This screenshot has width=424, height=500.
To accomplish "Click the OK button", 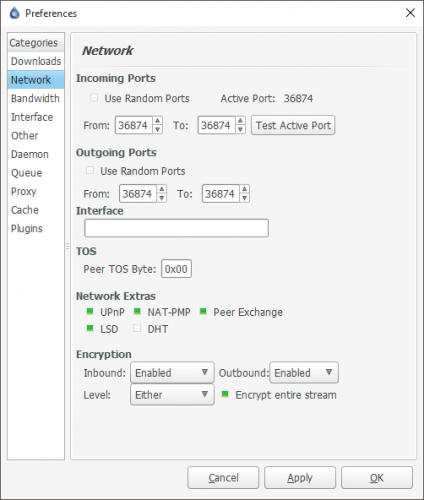I will pos(377,478).
